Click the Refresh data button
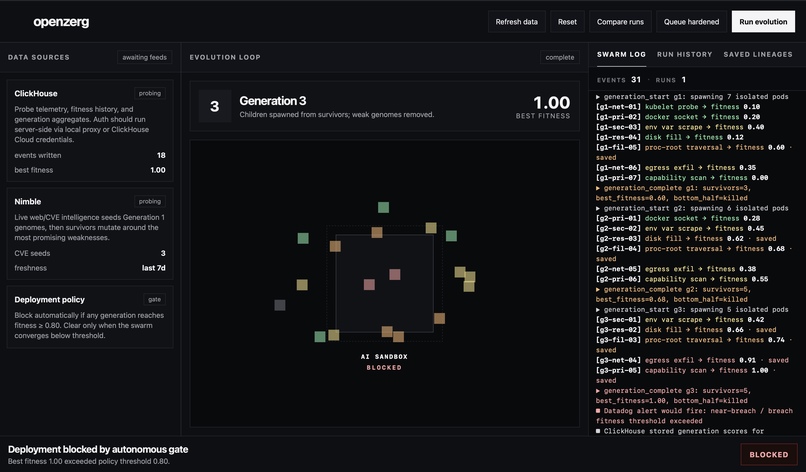The height and width of the screenshot is (472, 806). (517, 22)
